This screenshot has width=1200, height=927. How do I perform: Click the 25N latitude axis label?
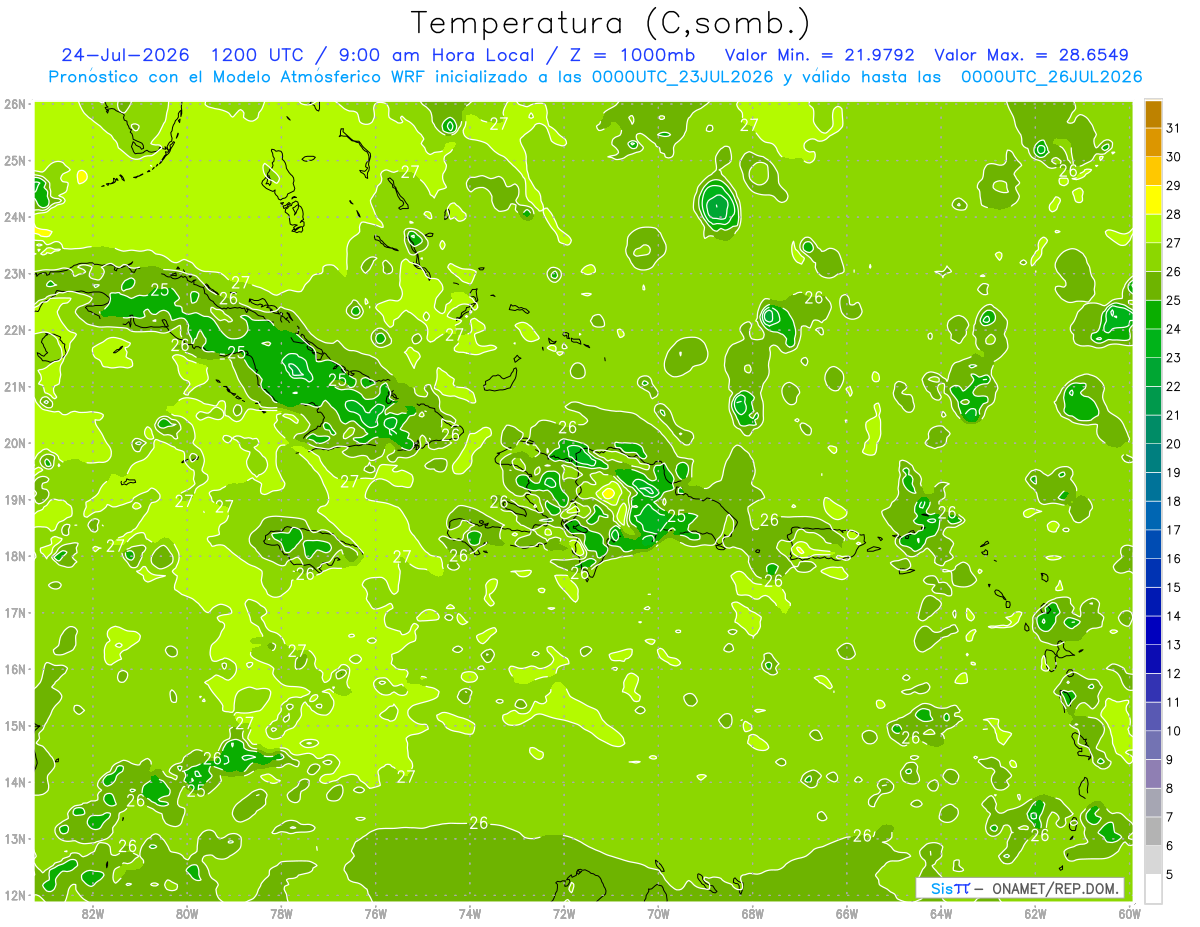tap(15, 160)
